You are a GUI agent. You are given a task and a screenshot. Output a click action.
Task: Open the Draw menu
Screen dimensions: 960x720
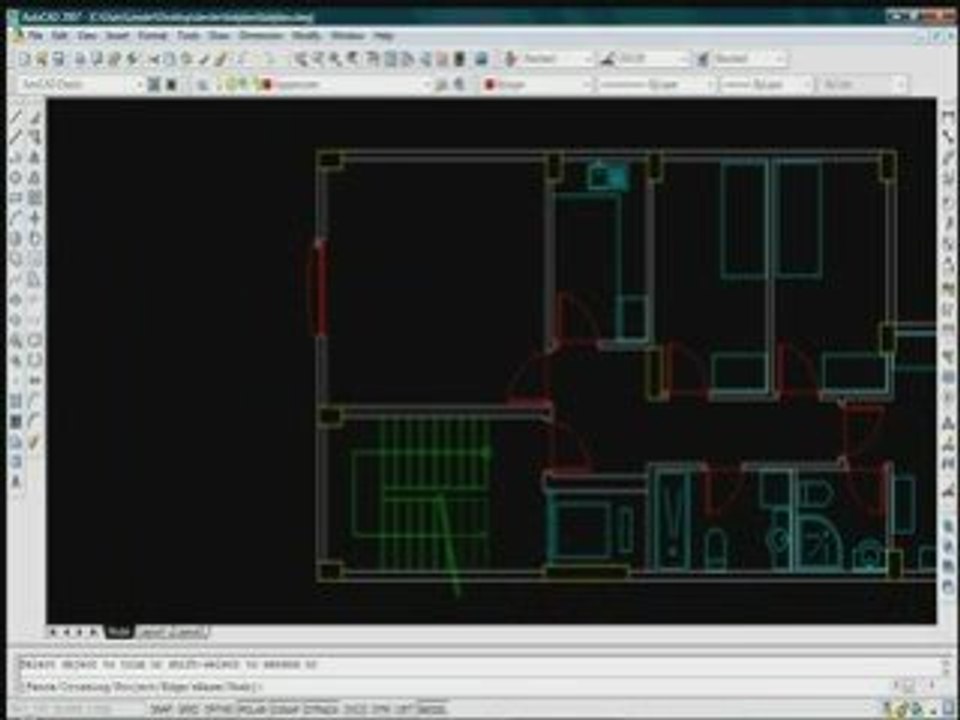(x=219, y=36)
